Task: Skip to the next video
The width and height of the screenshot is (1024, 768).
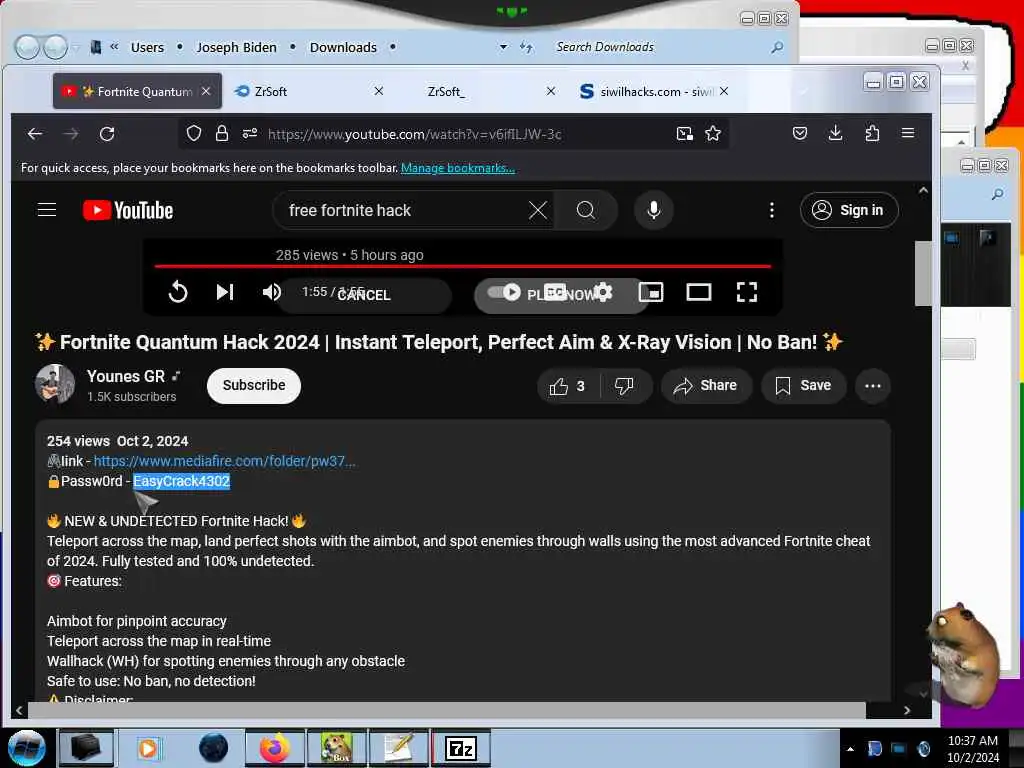Action: click(225, 292)
